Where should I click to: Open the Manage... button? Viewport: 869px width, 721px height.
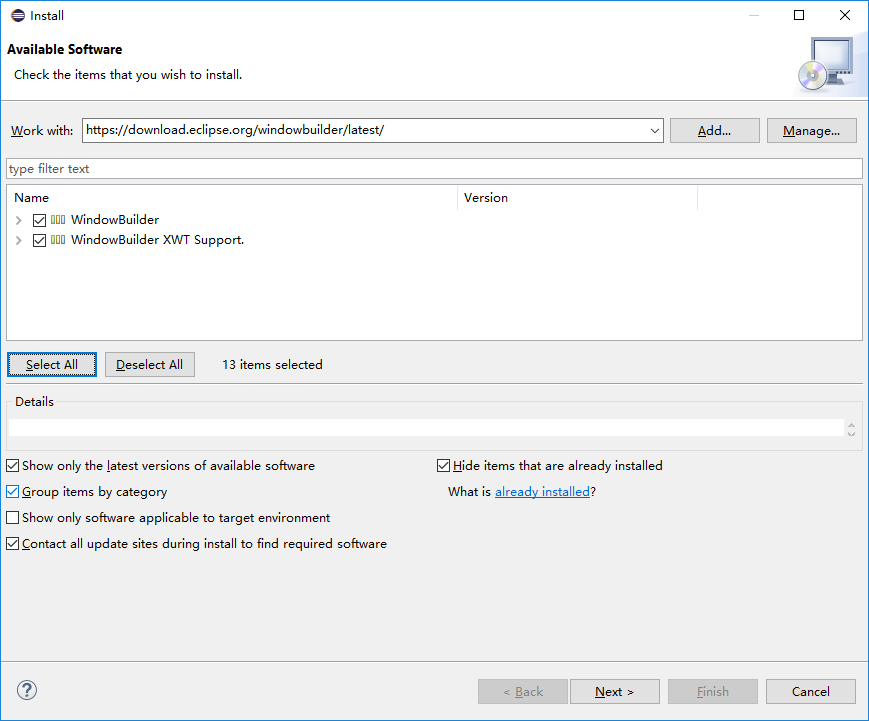coord(811,131)
